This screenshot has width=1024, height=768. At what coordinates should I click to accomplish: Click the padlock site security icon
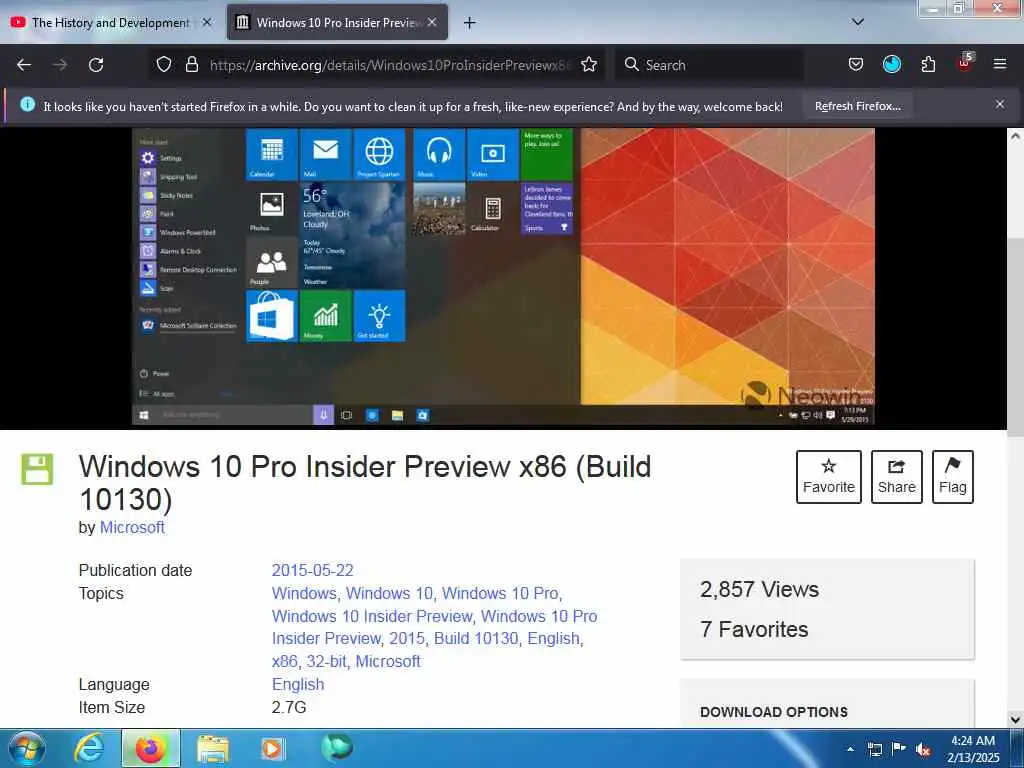coord(191,64)
